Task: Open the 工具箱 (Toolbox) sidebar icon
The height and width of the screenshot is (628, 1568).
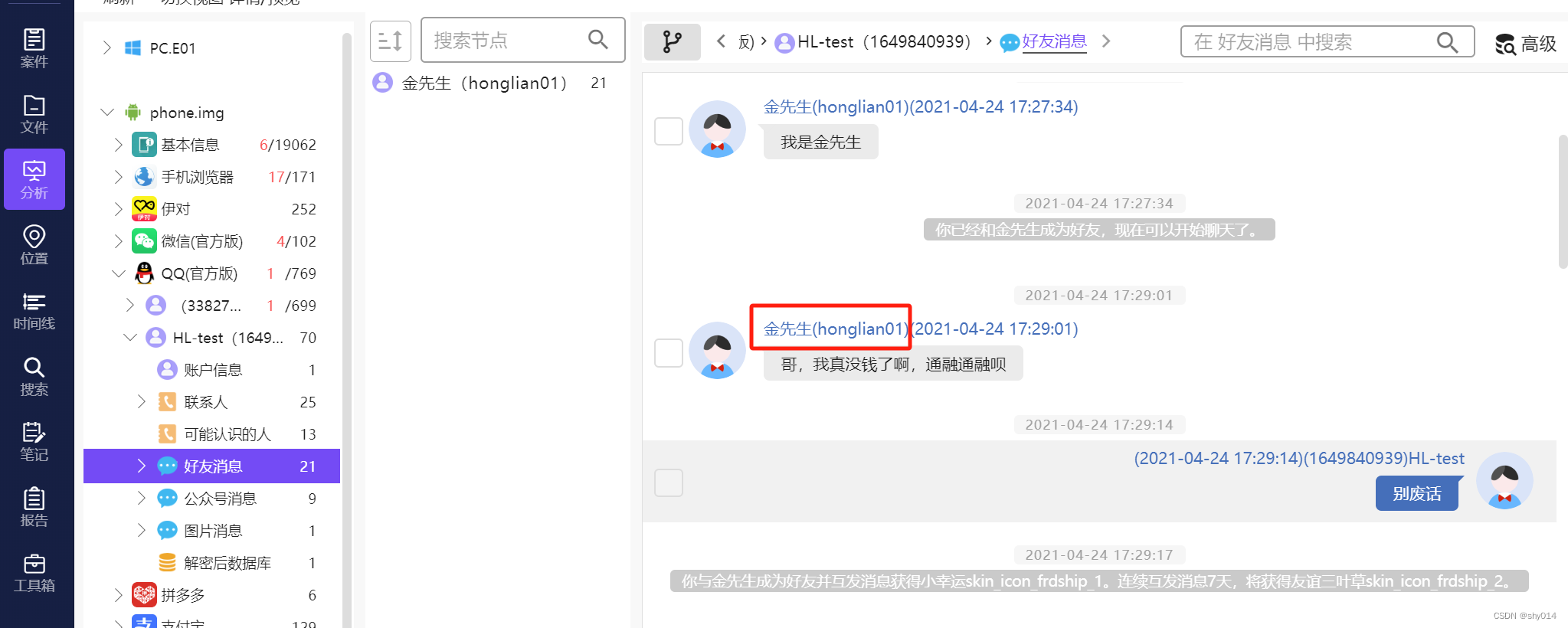Action: click(34, 573)
